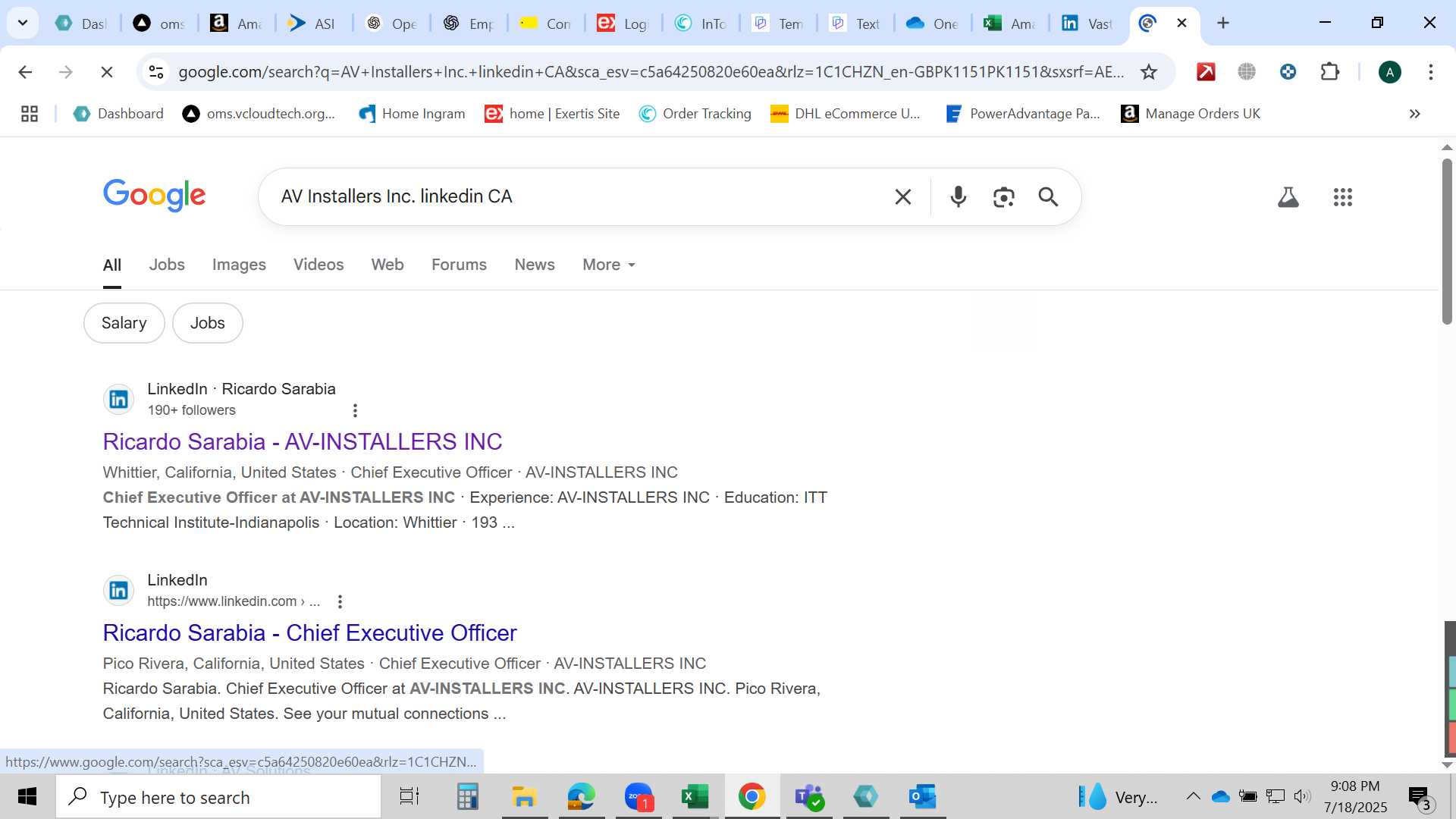The height and width of the screenshot is (819, 1456).
Task: Open Search Labs flask icon
Action: pos(1288,197)
